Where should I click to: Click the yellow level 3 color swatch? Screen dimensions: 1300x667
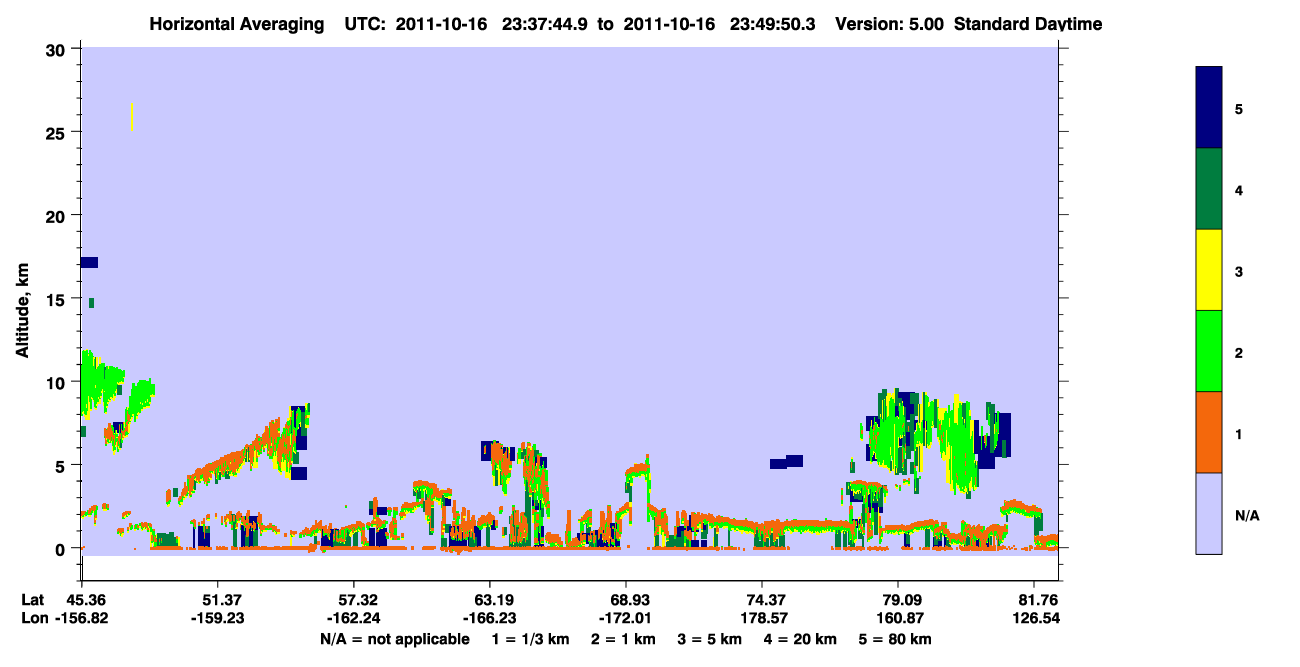[x=1208, y=270]
